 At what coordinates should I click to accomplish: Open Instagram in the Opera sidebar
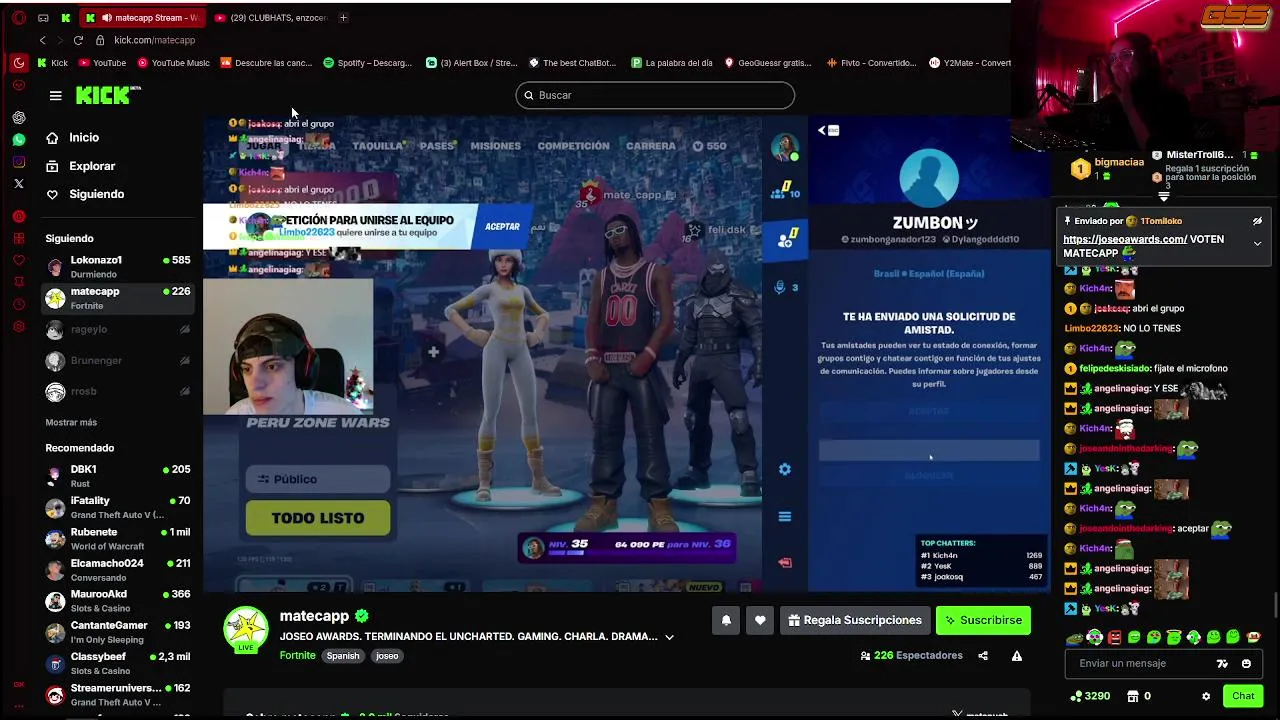(19, 162)
